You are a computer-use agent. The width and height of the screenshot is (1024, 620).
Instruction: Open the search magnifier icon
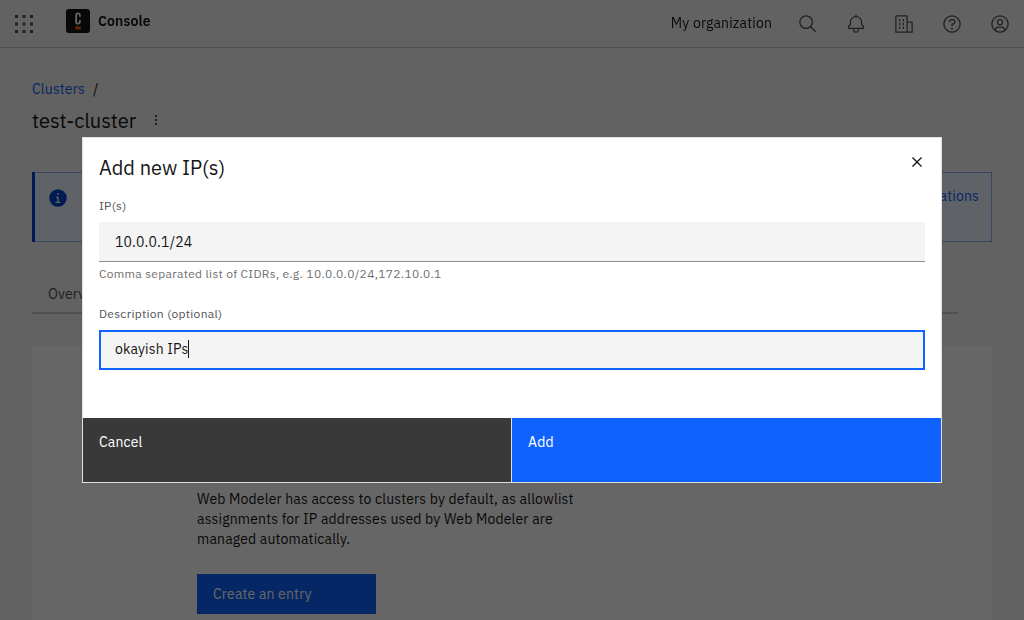(807, 23)
